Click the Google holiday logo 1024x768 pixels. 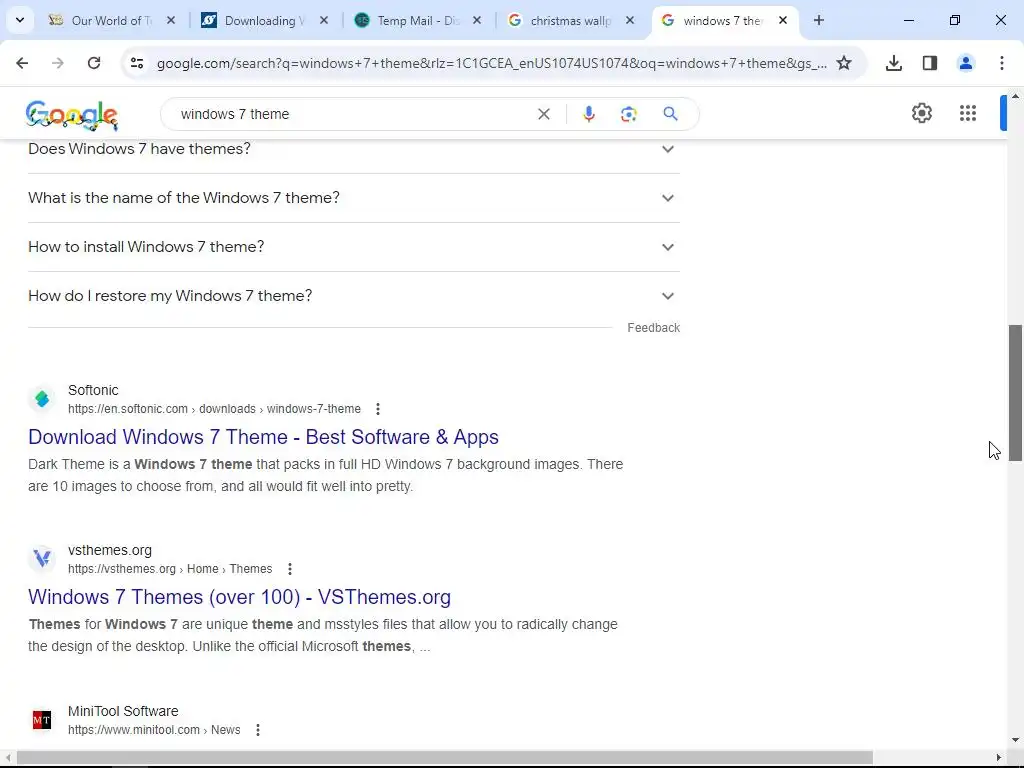(72, 115)
